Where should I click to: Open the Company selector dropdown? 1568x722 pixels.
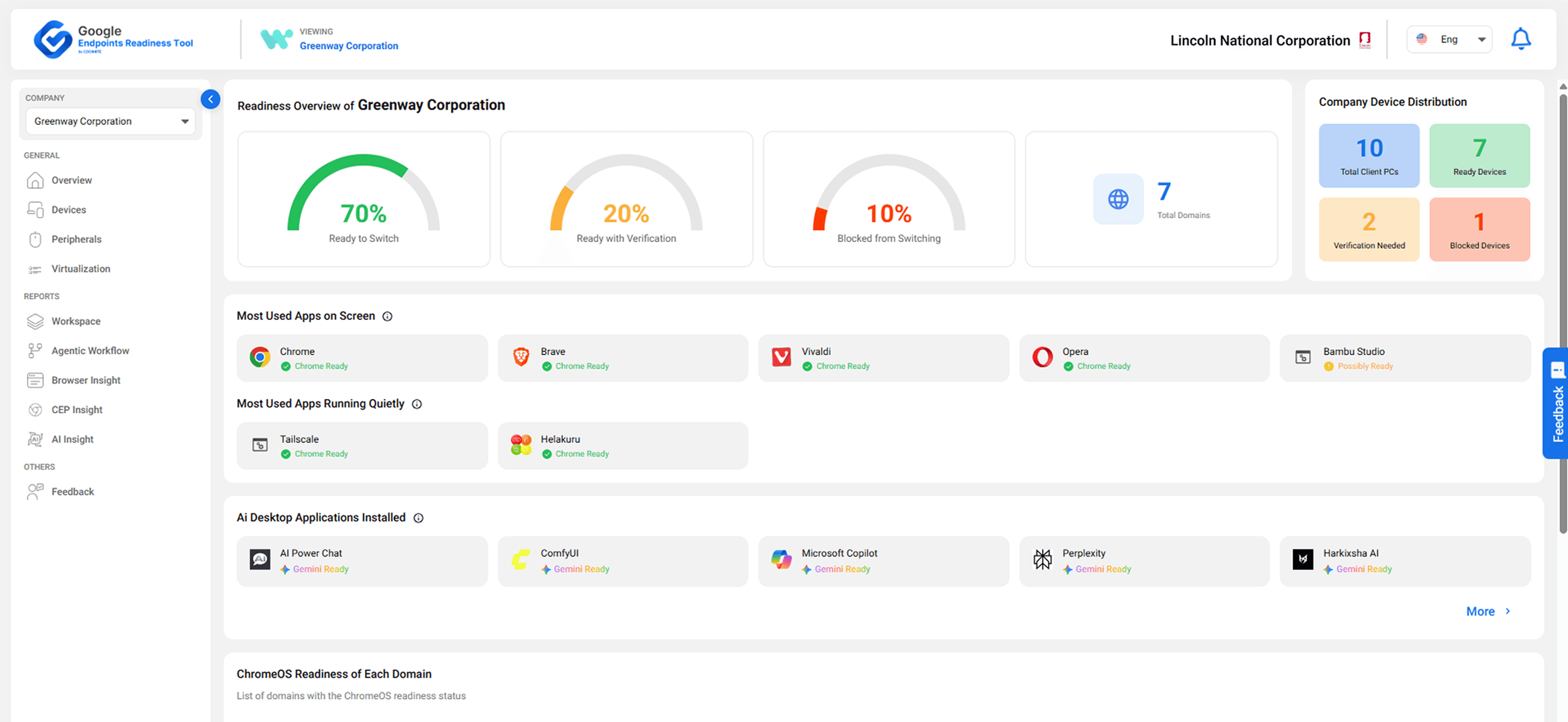[x=111, y=122]
